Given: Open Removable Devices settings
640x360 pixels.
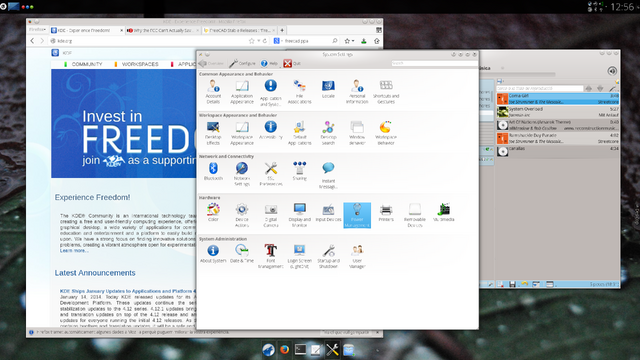Looking at the screenshot, I should pyautogui.click(x=415, y=216).
